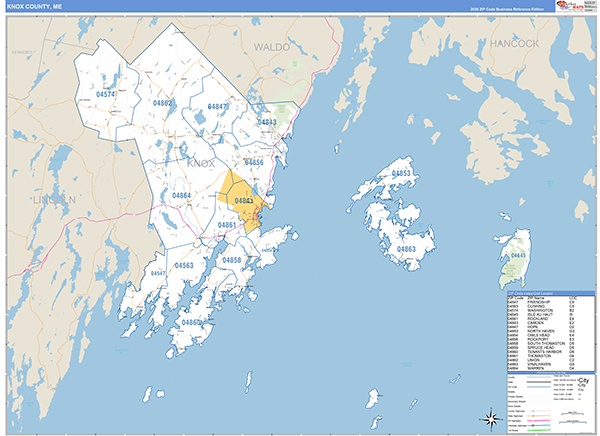Select the OWLS HEAD row in index
The width and height of the screenshot is (600, 436).
pos(541,335)
